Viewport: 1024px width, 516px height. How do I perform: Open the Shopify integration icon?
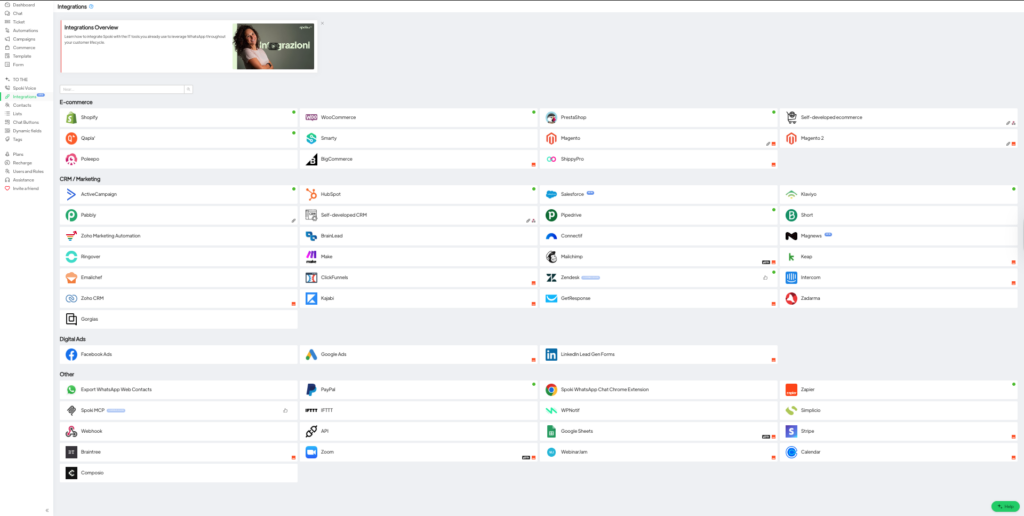pyautogui.click(x=71, y=118)
